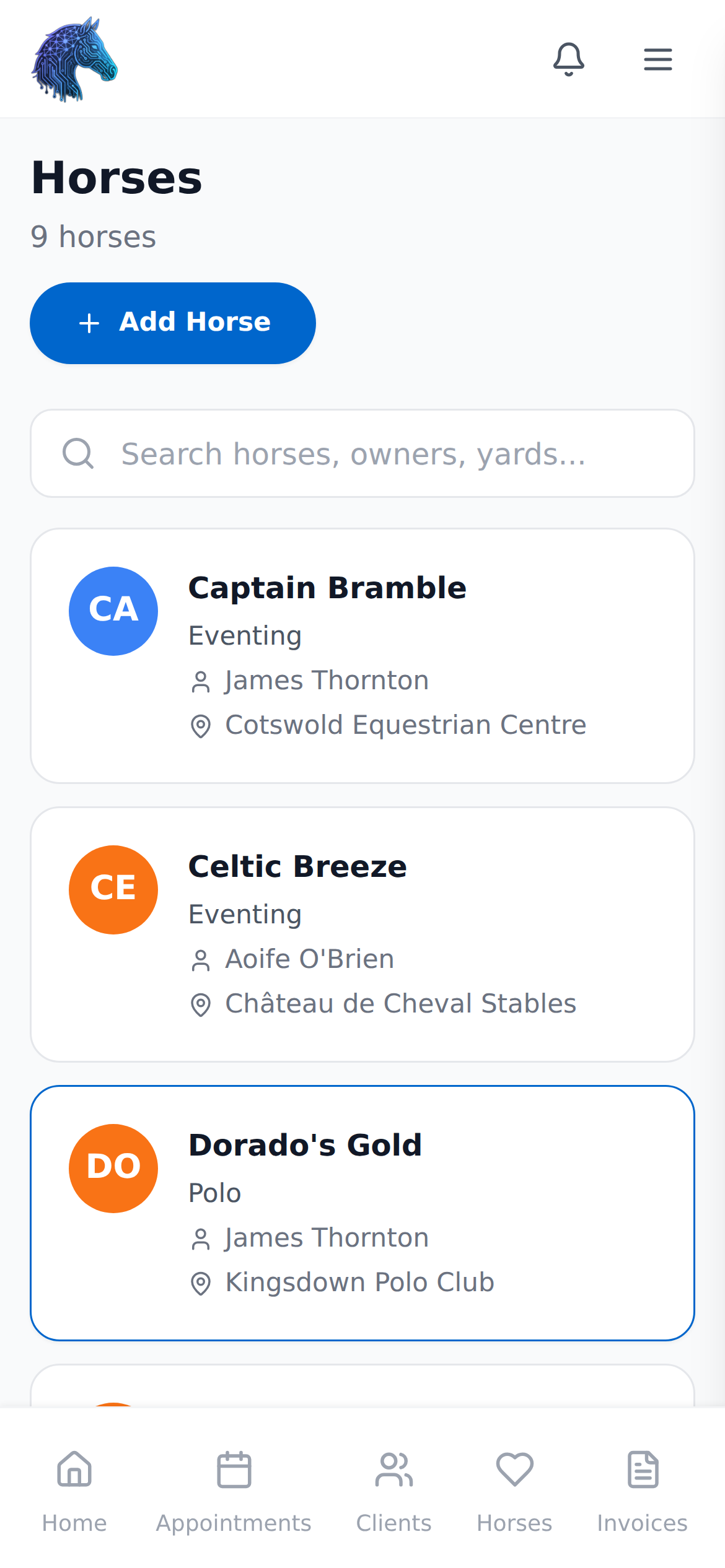Click the CE avatar for Celtic Breeze
Viewport: 725px width, 1568px height.
pyautogui.click(x=113, y=889)
